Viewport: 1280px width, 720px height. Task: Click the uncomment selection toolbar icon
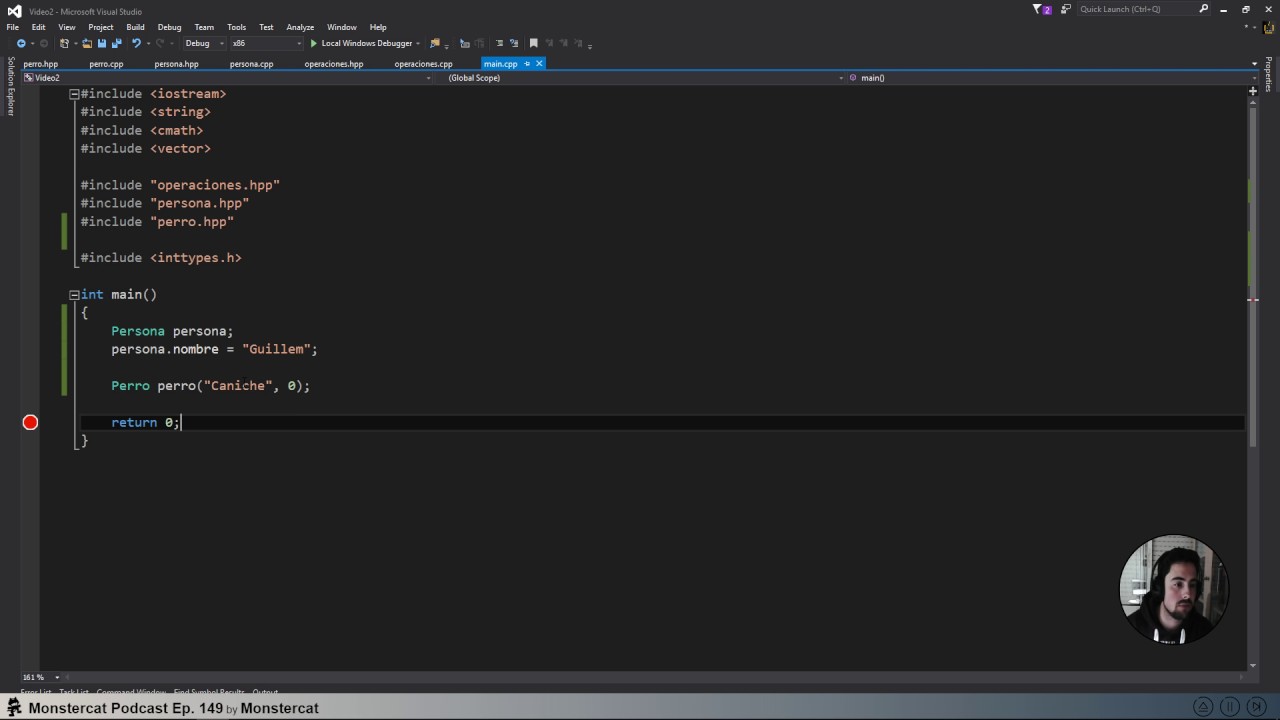(514, 43)
